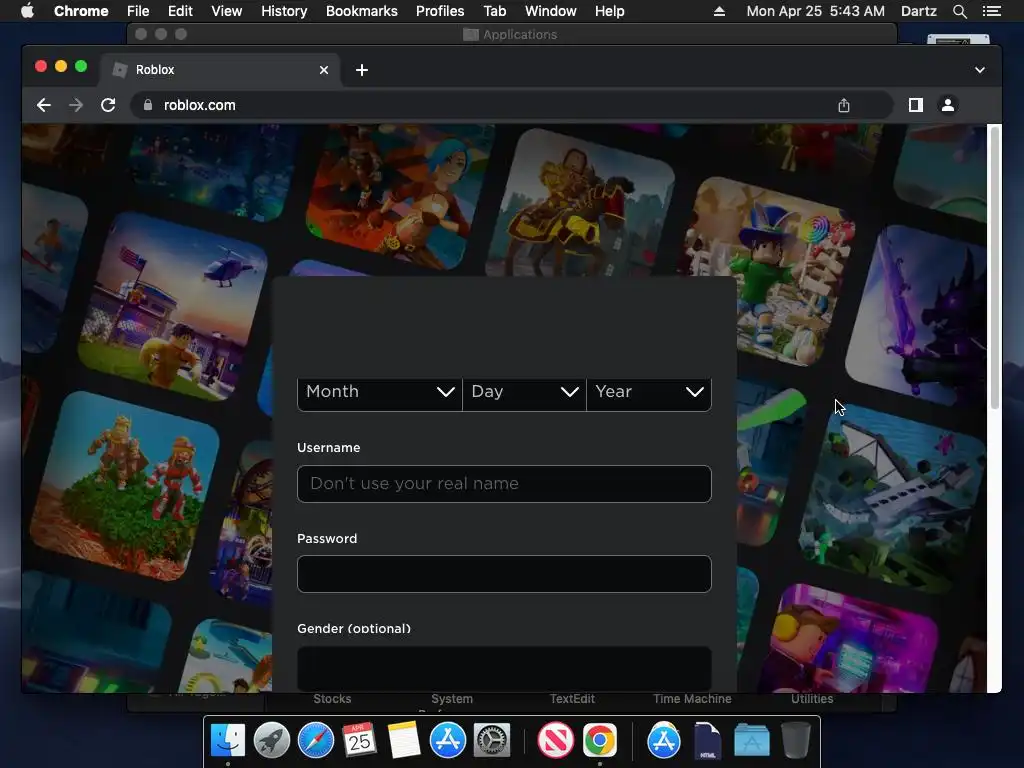Go back to the previous page
The image size is (1024, 768).
pos(44,105)
